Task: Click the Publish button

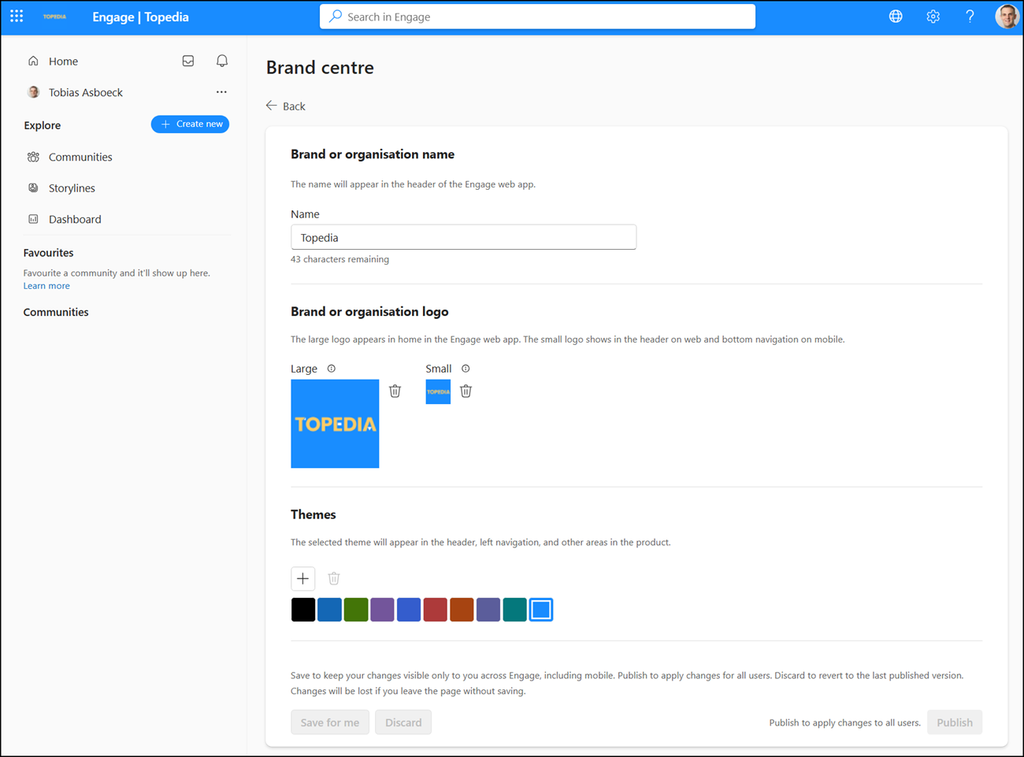Action: (954, 722)
